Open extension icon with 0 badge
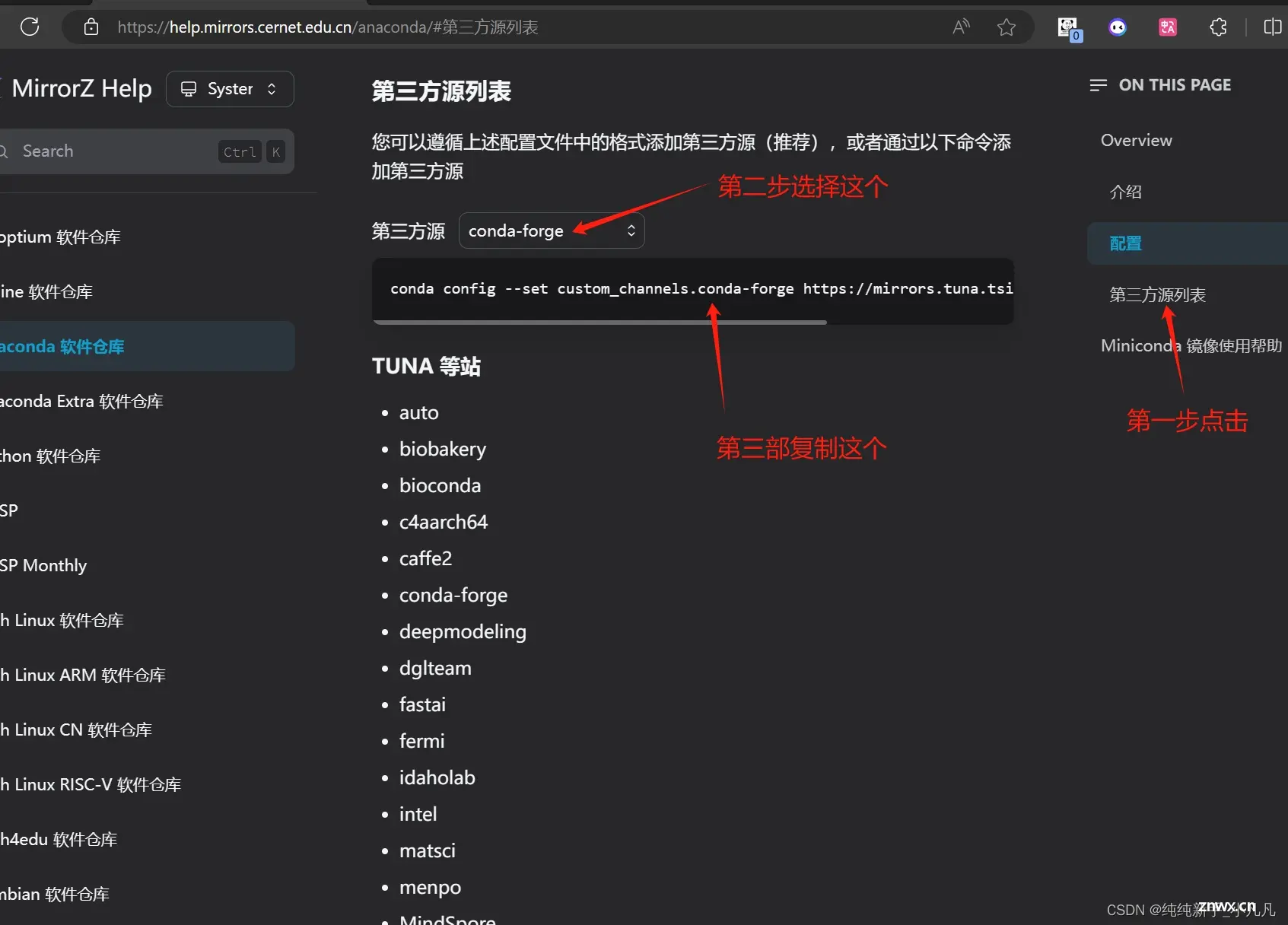Screen dimensions: 1288x925 1070,29
